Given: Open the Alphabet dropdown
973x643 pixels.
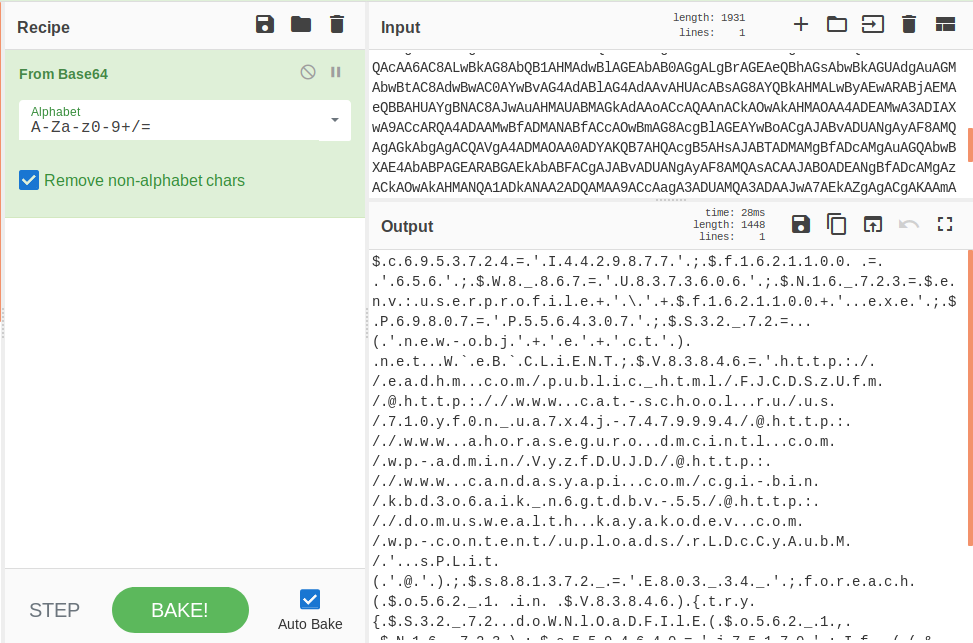Looking at the screenshot, I should coord(334,121).
